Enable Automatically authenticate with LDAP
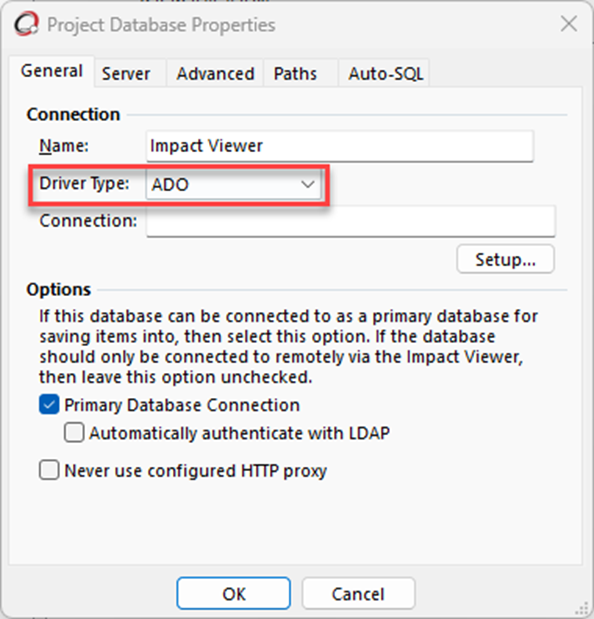 [x=74, y=433]
